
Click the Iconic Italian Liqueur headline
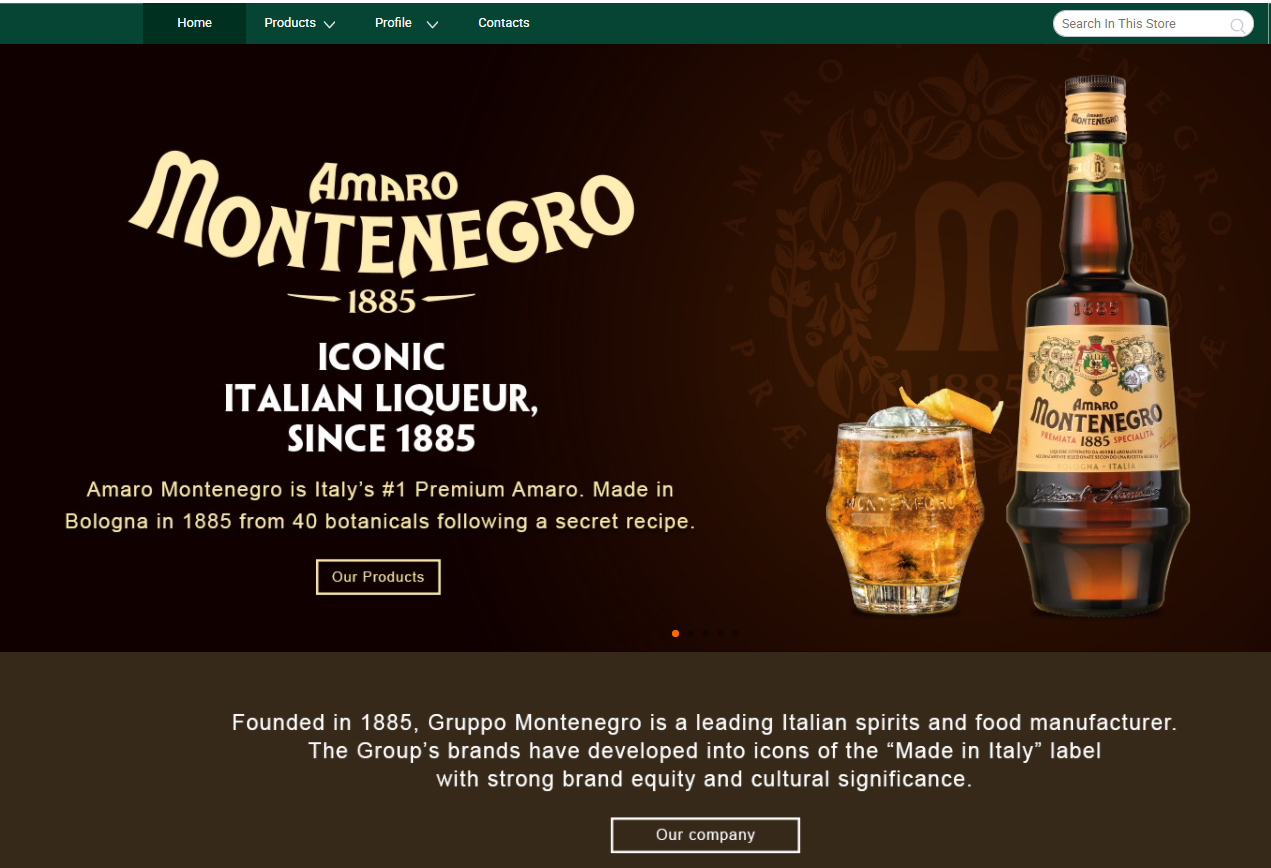(381, 398)
